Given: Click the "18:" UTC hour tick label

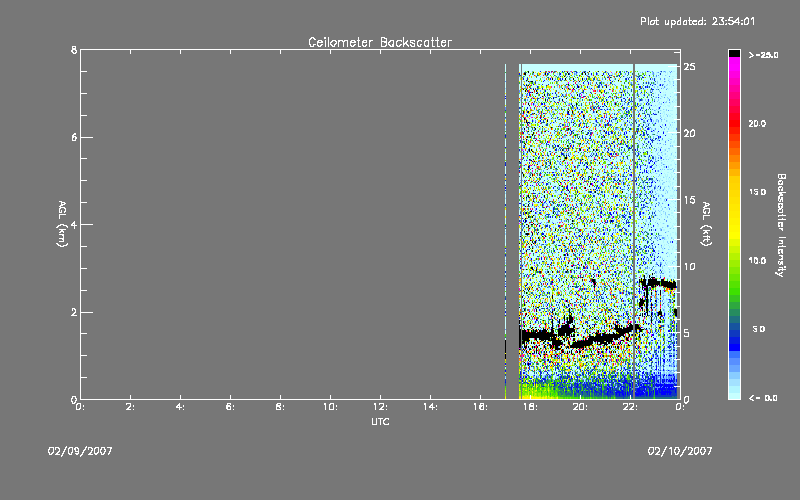Looking at the screenshot, I should 530,407.
